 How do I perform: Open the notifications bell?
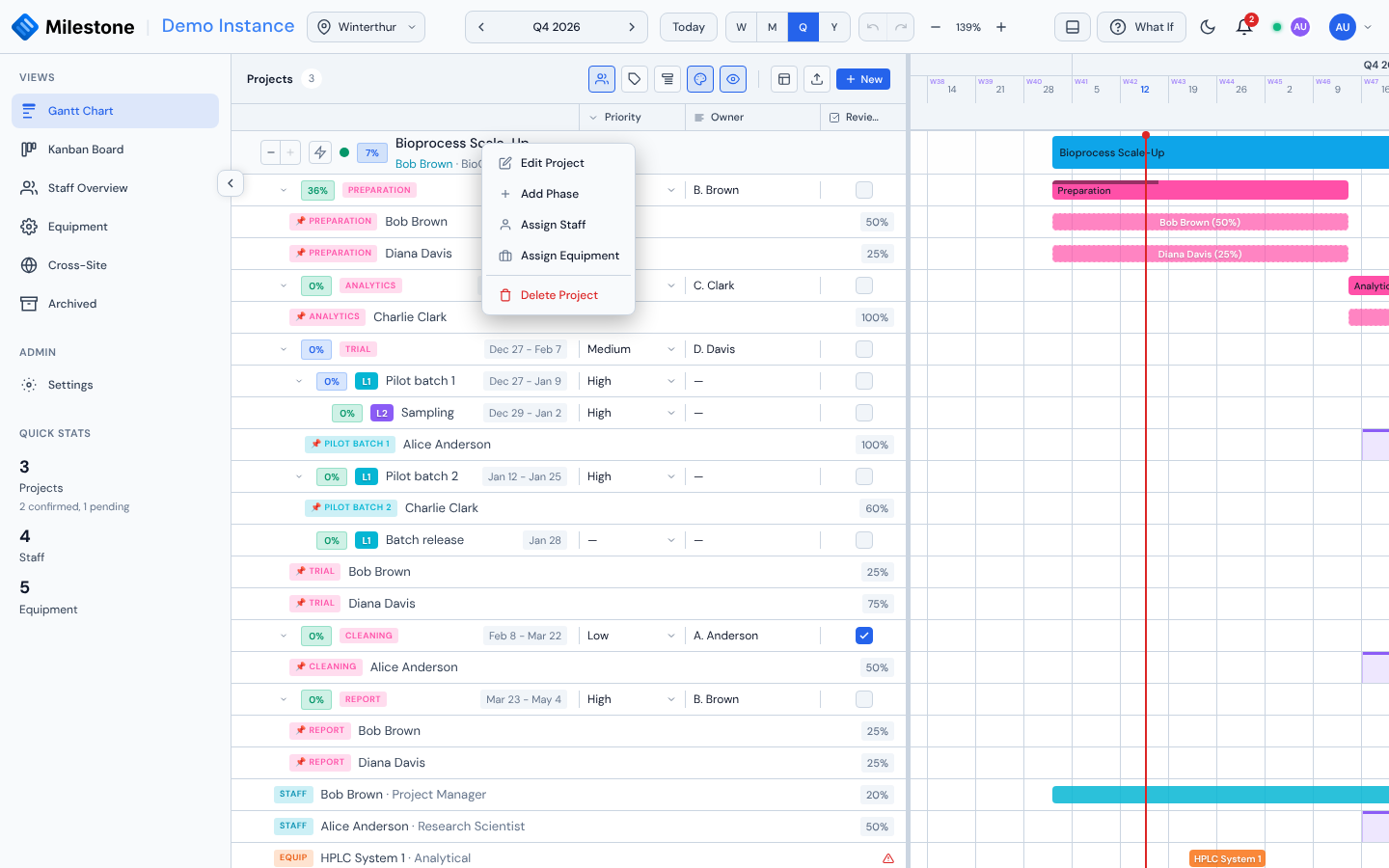pos(1244,27)
